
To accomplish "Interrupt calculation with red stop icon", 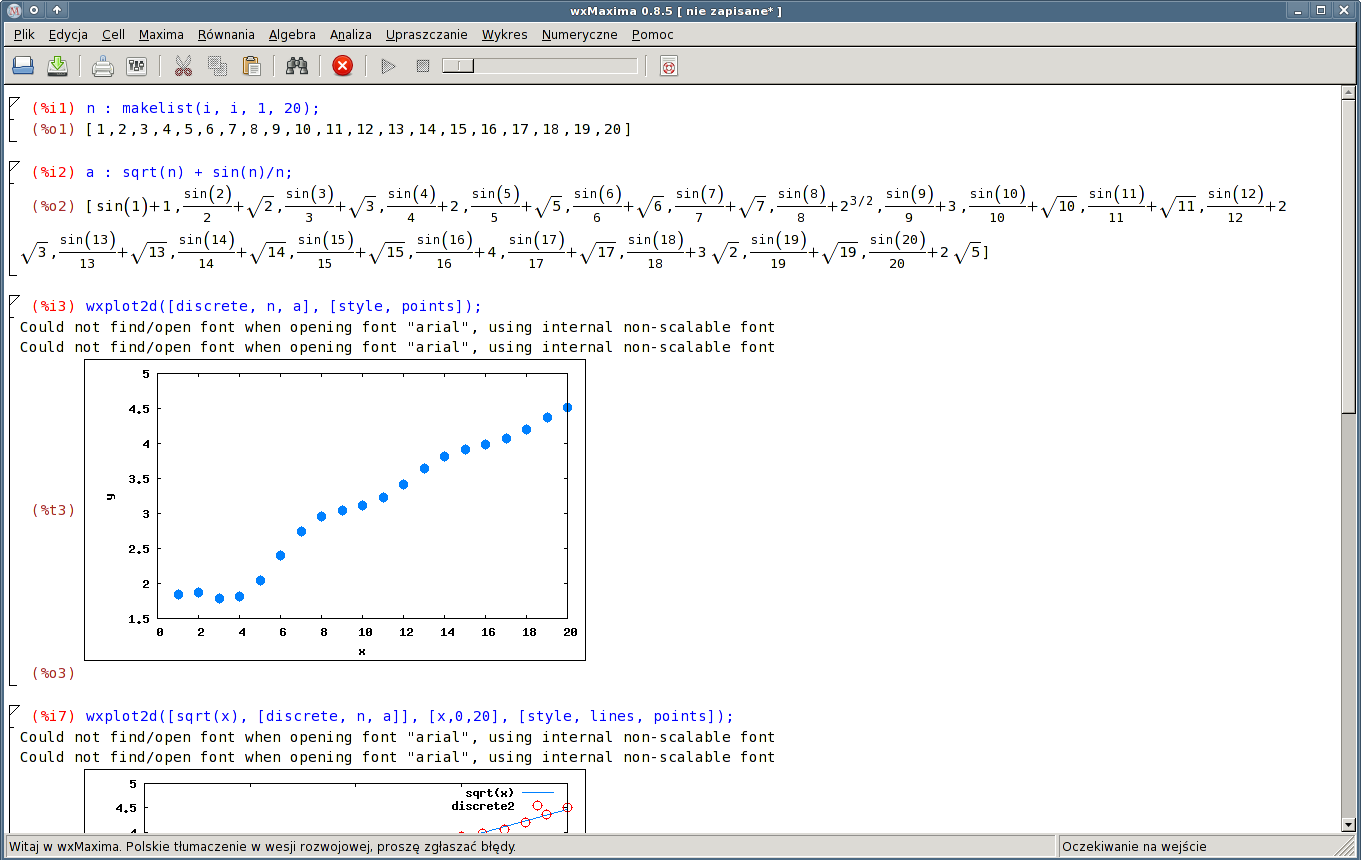I will tap(342, 66).
